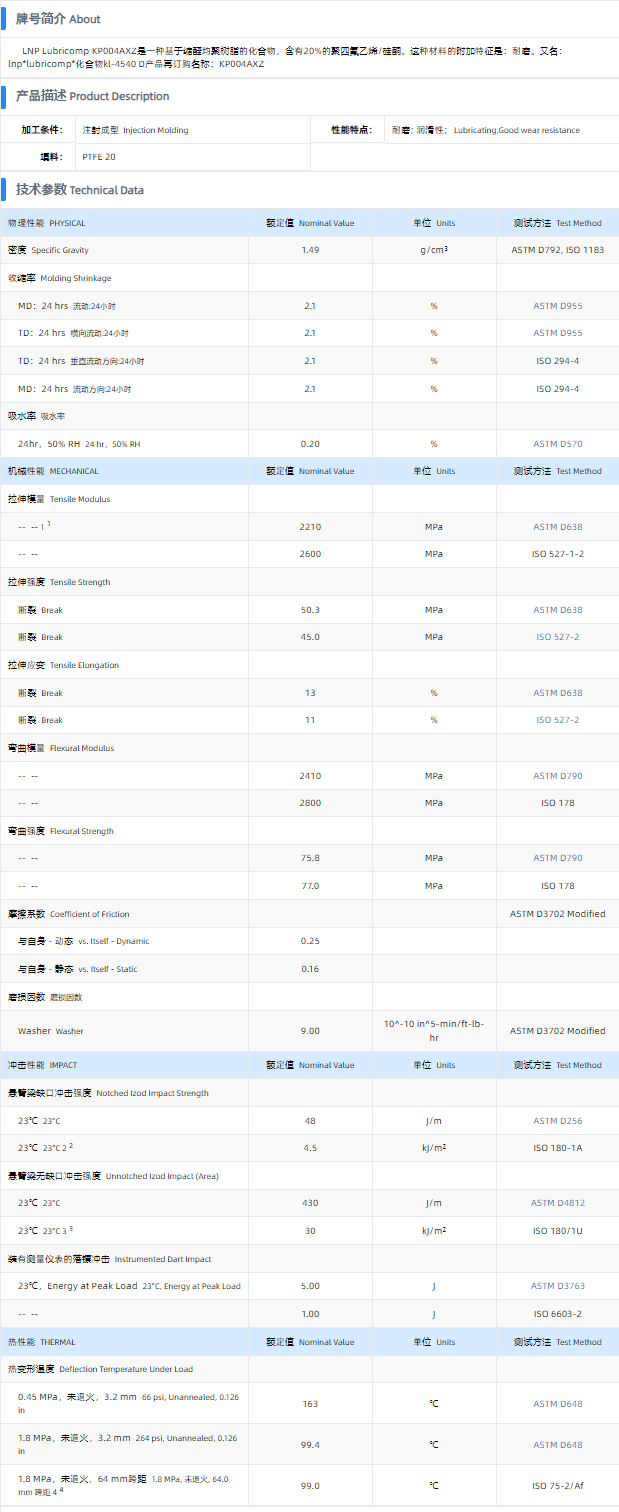Screen dimensions: 619x1512
Task: Click the ISO 180/1U test method
Action: pos(557,1231)
